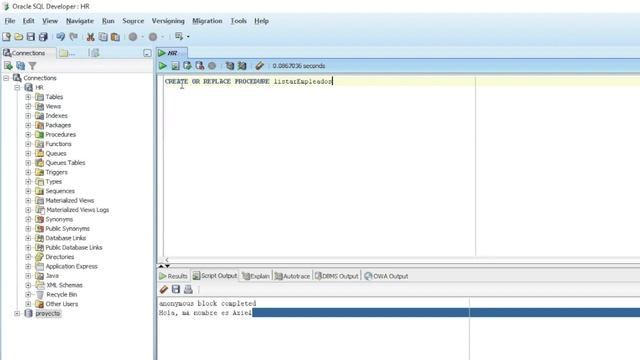Collapse the Connections root node
The width and height of the screenshot is (640, 360).
coord(6,78)
